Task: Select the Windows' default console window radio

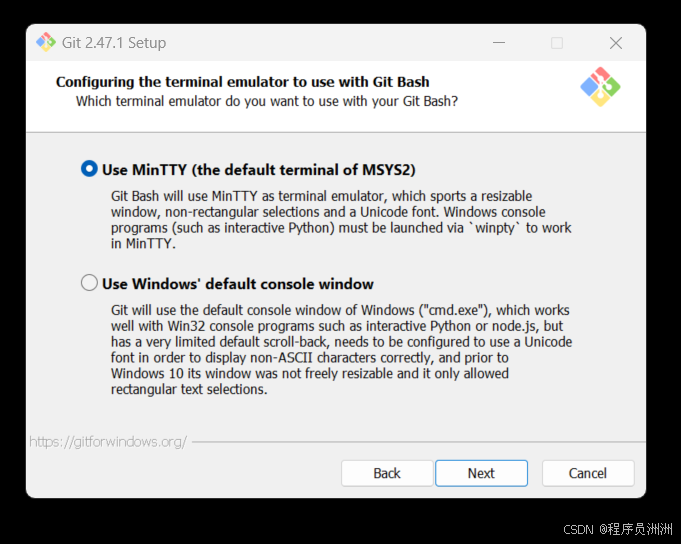Action: [x=89, y=283]
